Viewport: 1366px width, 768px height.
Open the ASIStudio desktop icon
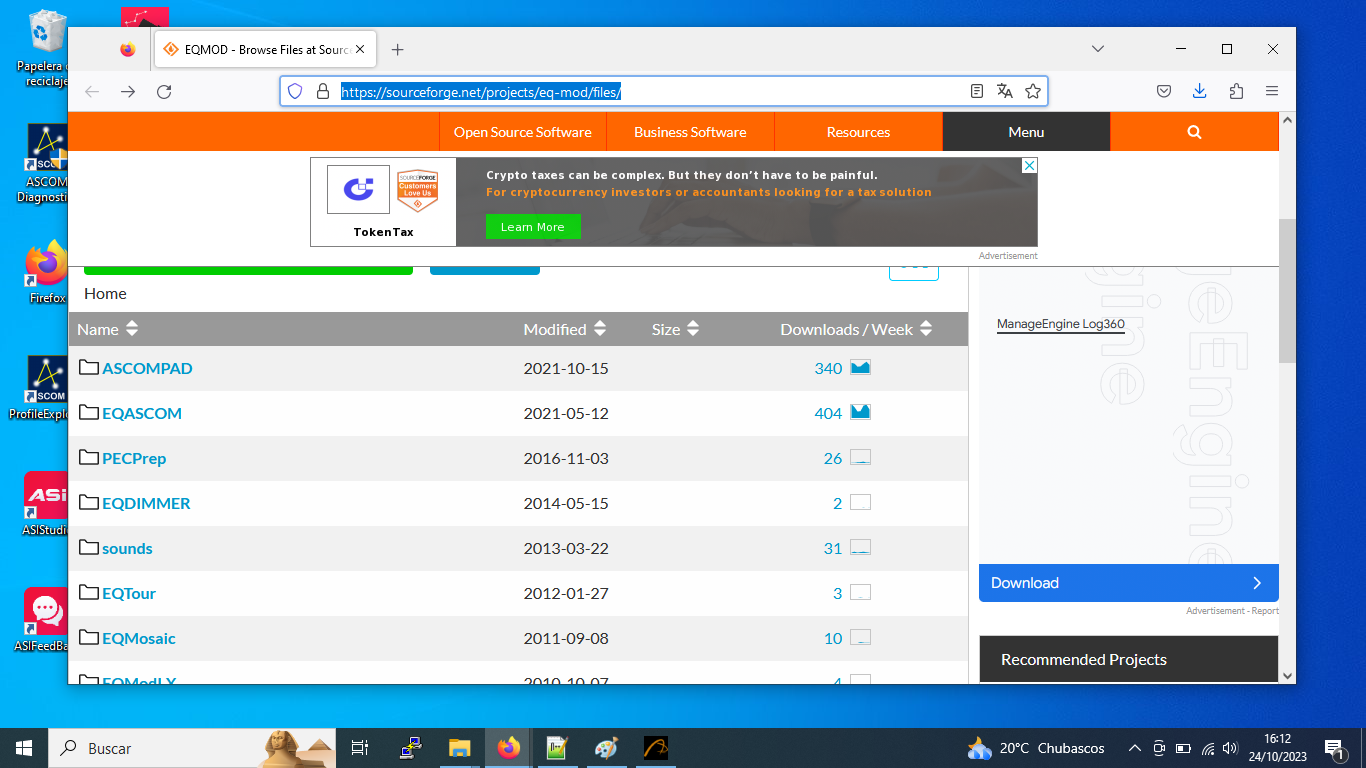click(47, 504)
